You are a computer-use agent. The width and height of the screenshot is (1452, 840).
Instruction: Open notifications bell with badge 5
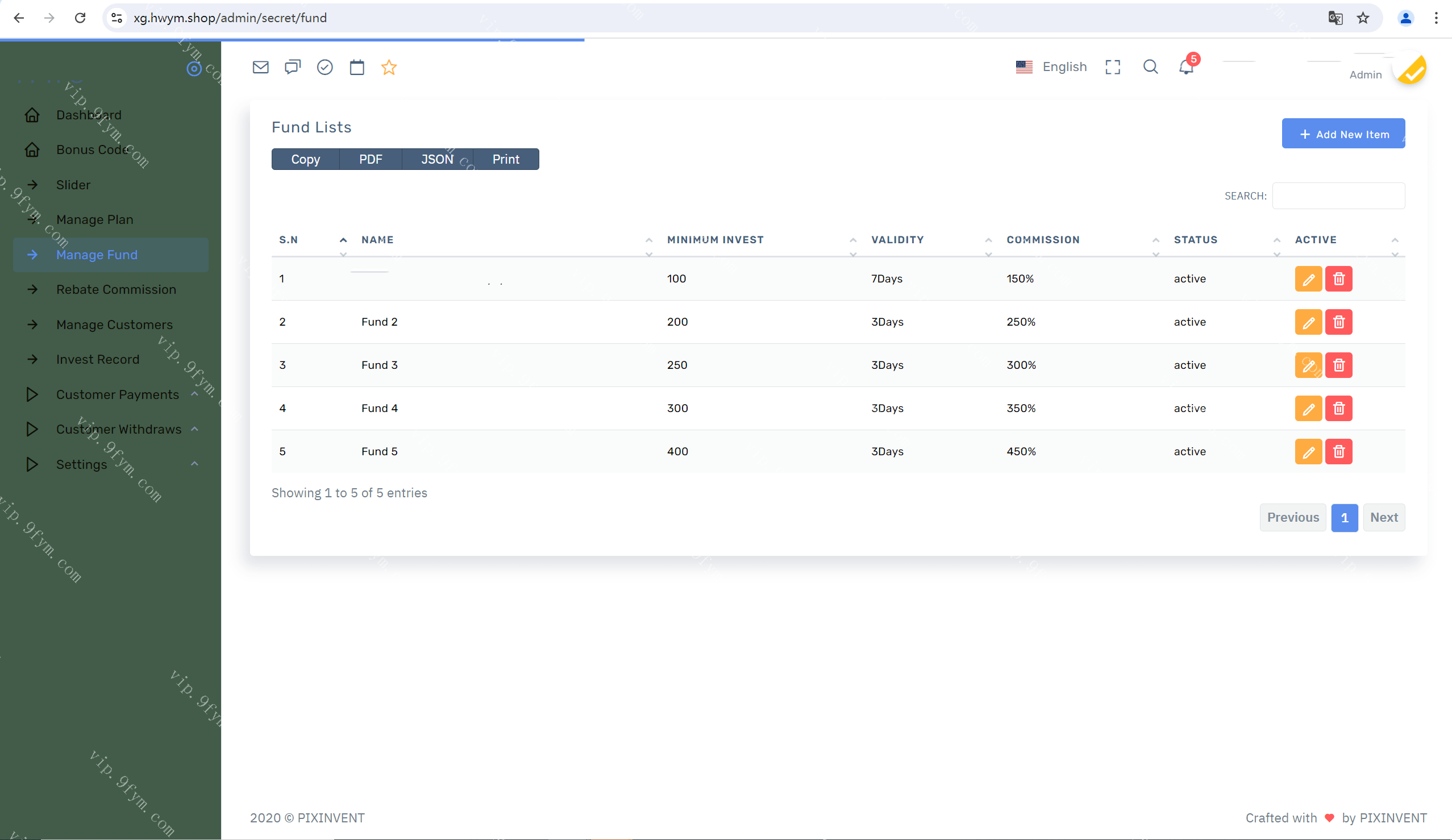(1187, 68)
